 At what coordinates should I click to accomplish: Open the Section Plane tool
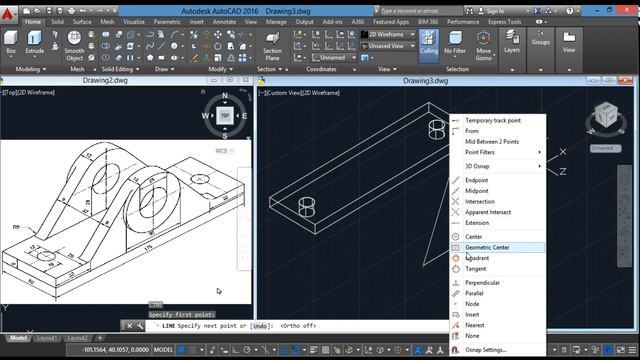point(272,47)
